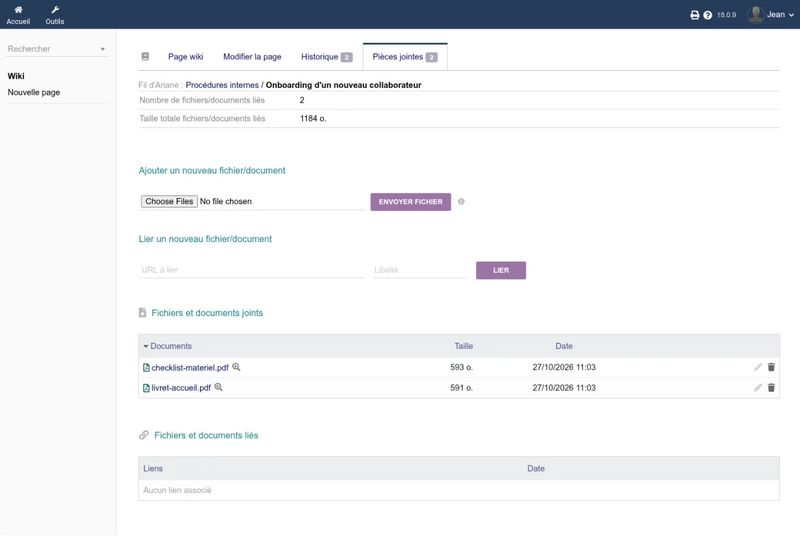
Task: Click date of checklist-materiel.pdf row
Action: click(x=564, y=367)
